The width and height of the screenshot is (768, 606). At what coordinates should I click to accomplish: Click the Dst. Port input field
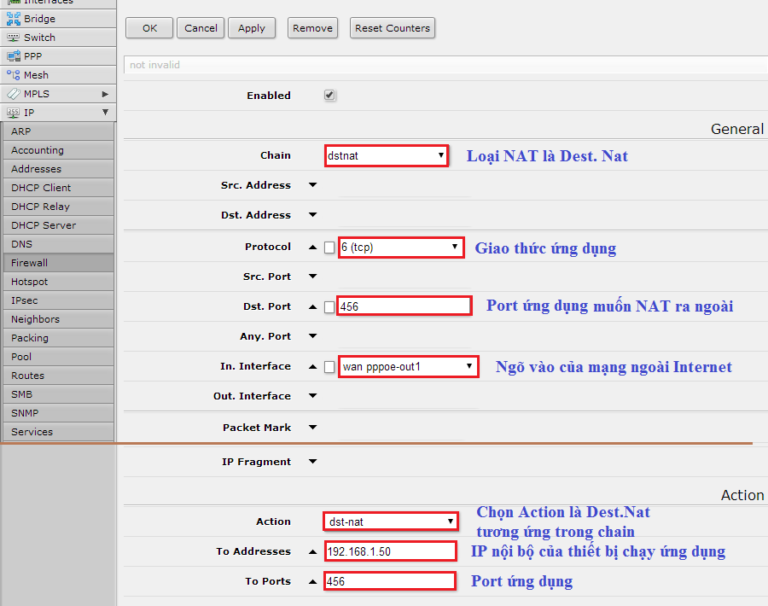point(404,307)
